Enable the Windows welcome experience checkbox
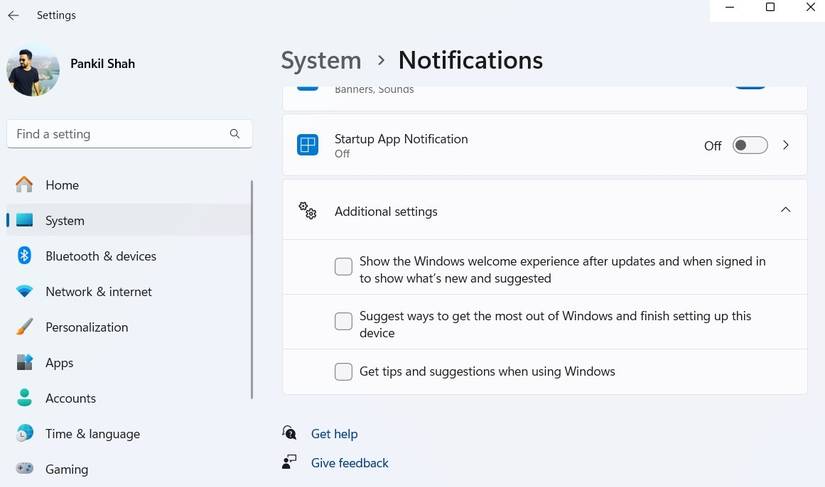The image size is (825, 487). click(343, 267)
